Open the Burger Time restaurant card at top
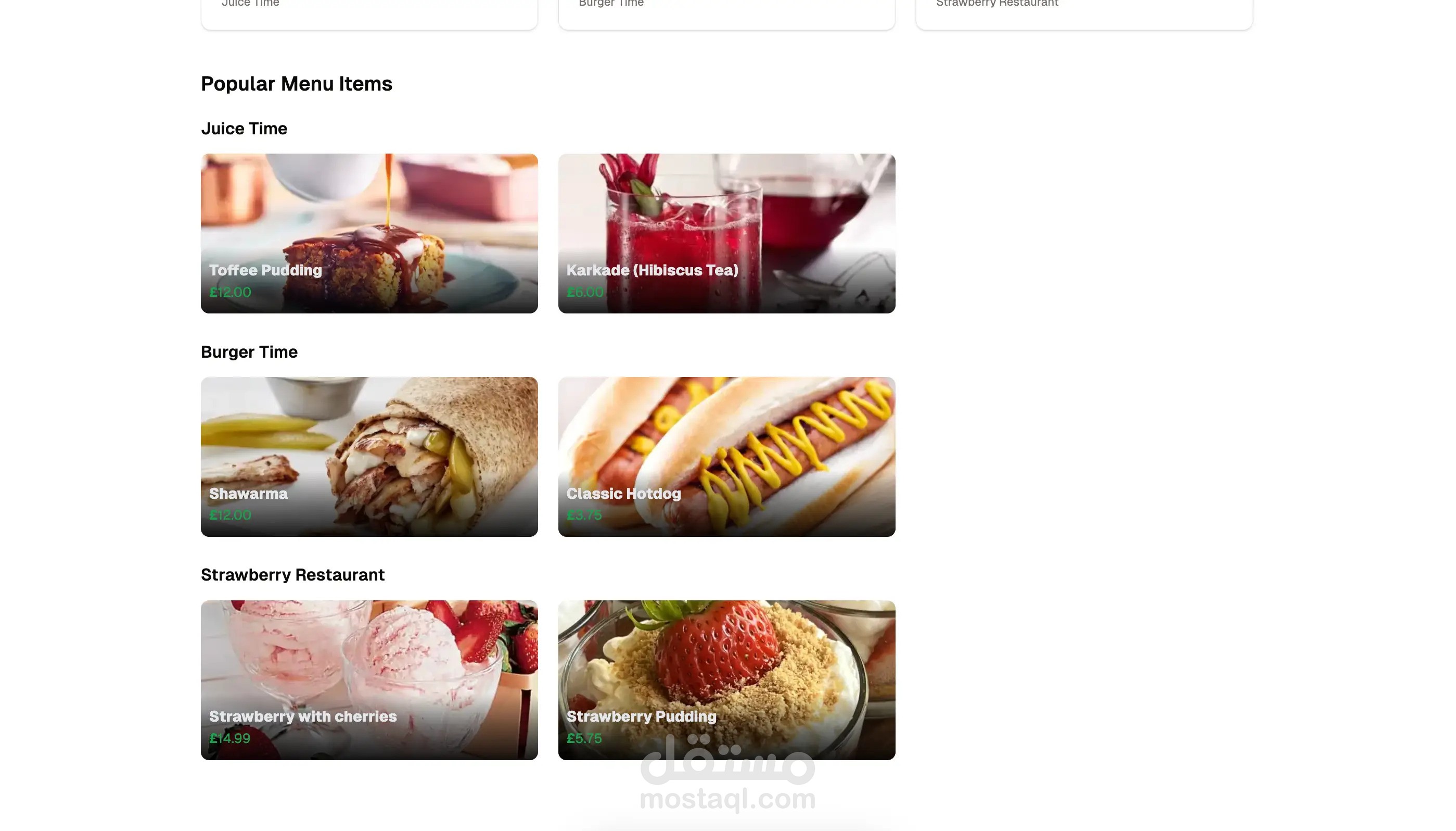The height and width of the screenshot is (831, 1456). (726, 12)
